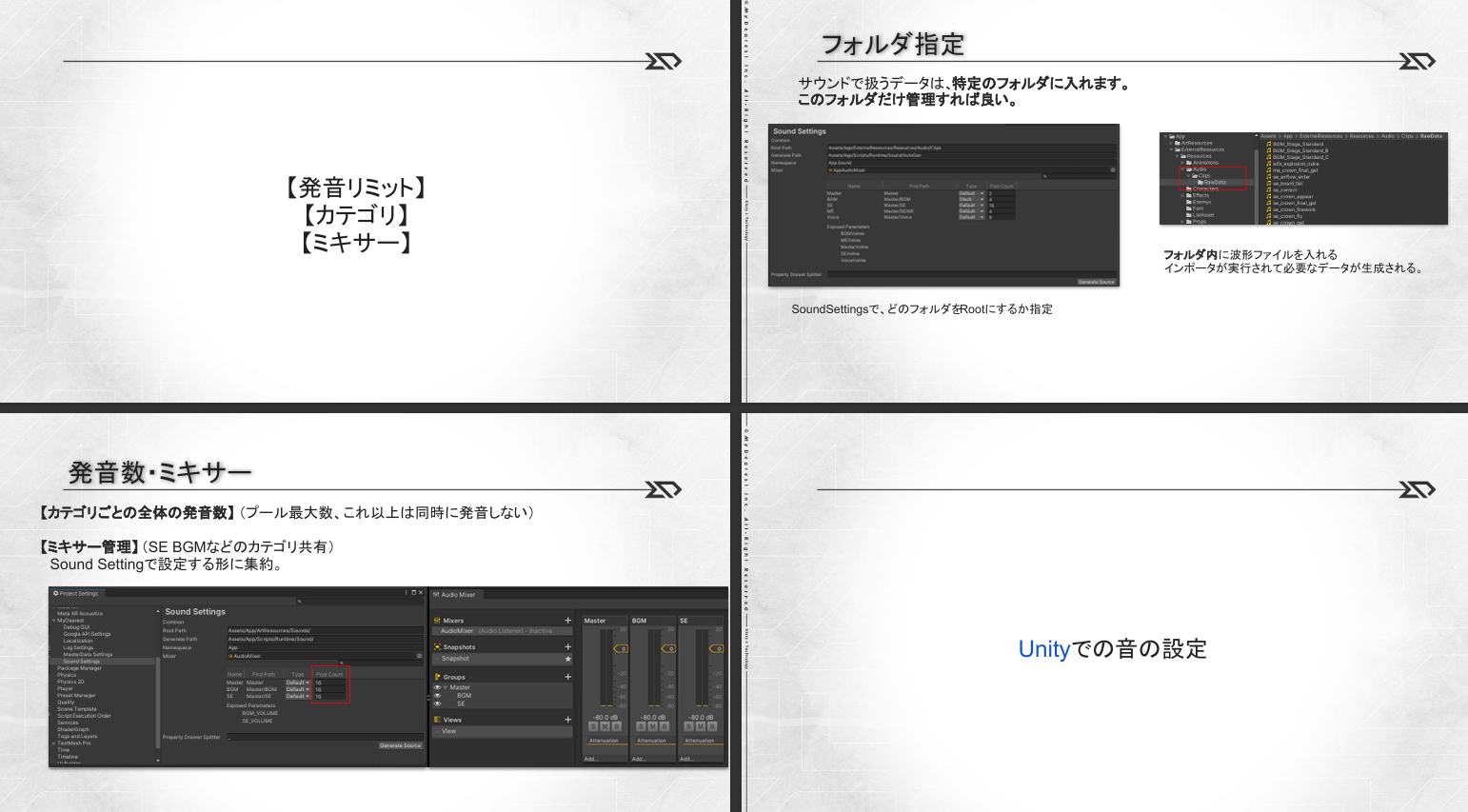The image size is (1468, 812).
Task: Mute the Master channel with its M button
Action: [x=604, y=725]
